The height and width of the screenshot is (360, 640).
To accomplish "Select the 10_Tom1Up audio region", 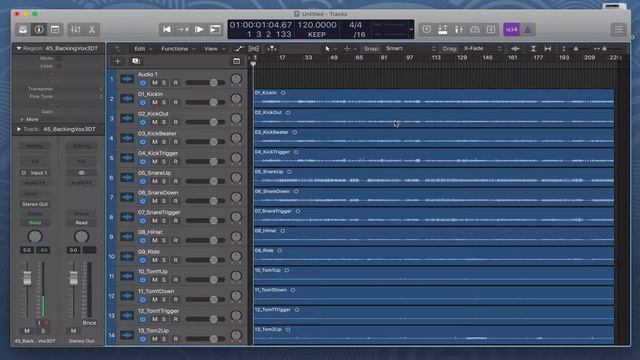I will coord(434,276).
